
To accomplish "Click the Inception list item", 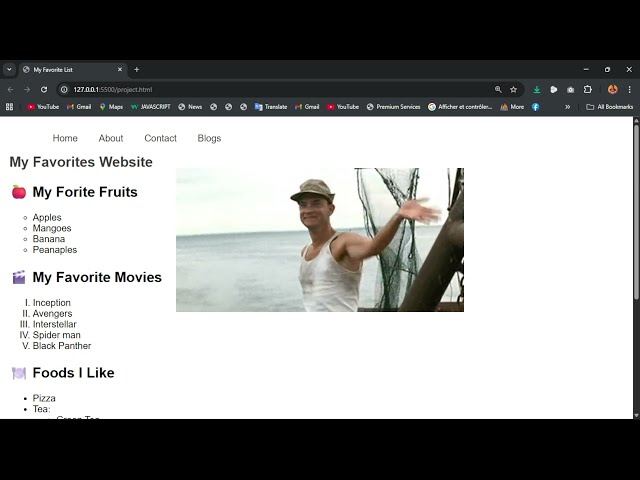I will [x=51, y=302].
